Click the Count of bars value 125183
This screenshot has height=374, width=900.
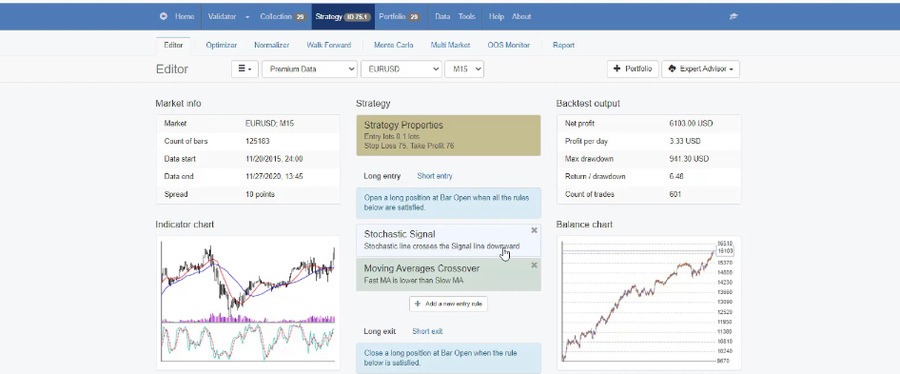257,141
